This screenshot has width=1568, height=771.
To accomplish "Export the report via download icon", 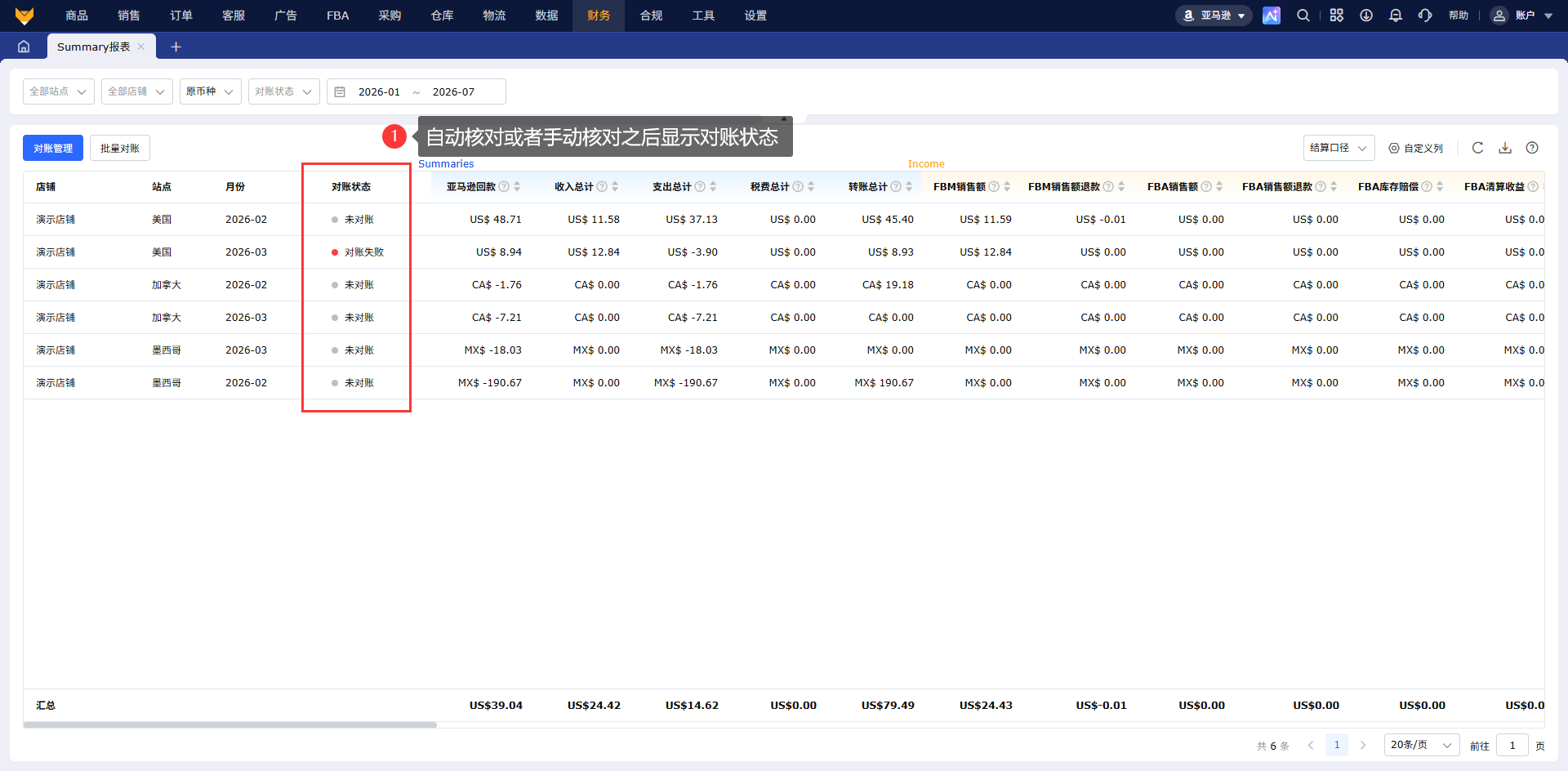I will 1505,148.
